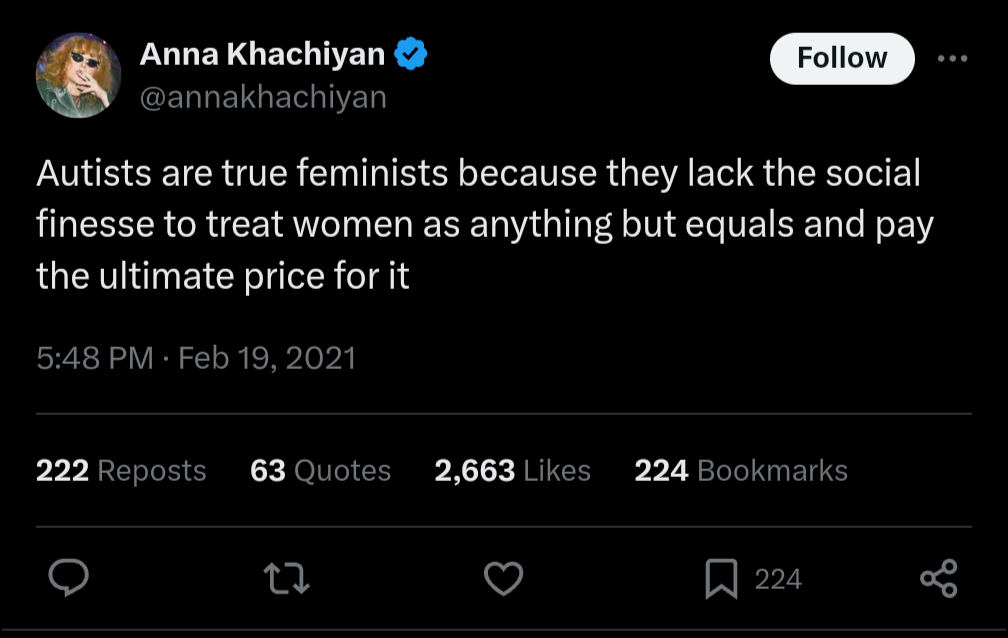Click the 5:48 PM time link
The width and height of the screenshot is (1008, 638).
(94, 358)
